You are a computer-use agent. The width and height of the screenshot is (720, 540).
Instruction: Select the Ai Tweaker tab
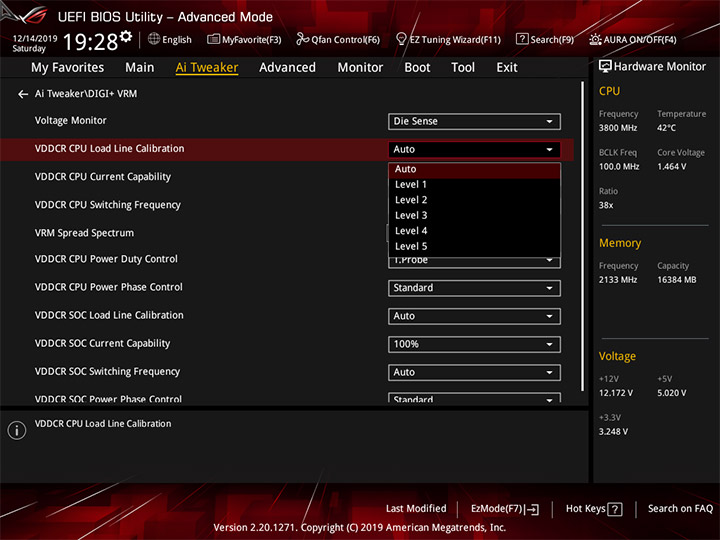(207, 68)
